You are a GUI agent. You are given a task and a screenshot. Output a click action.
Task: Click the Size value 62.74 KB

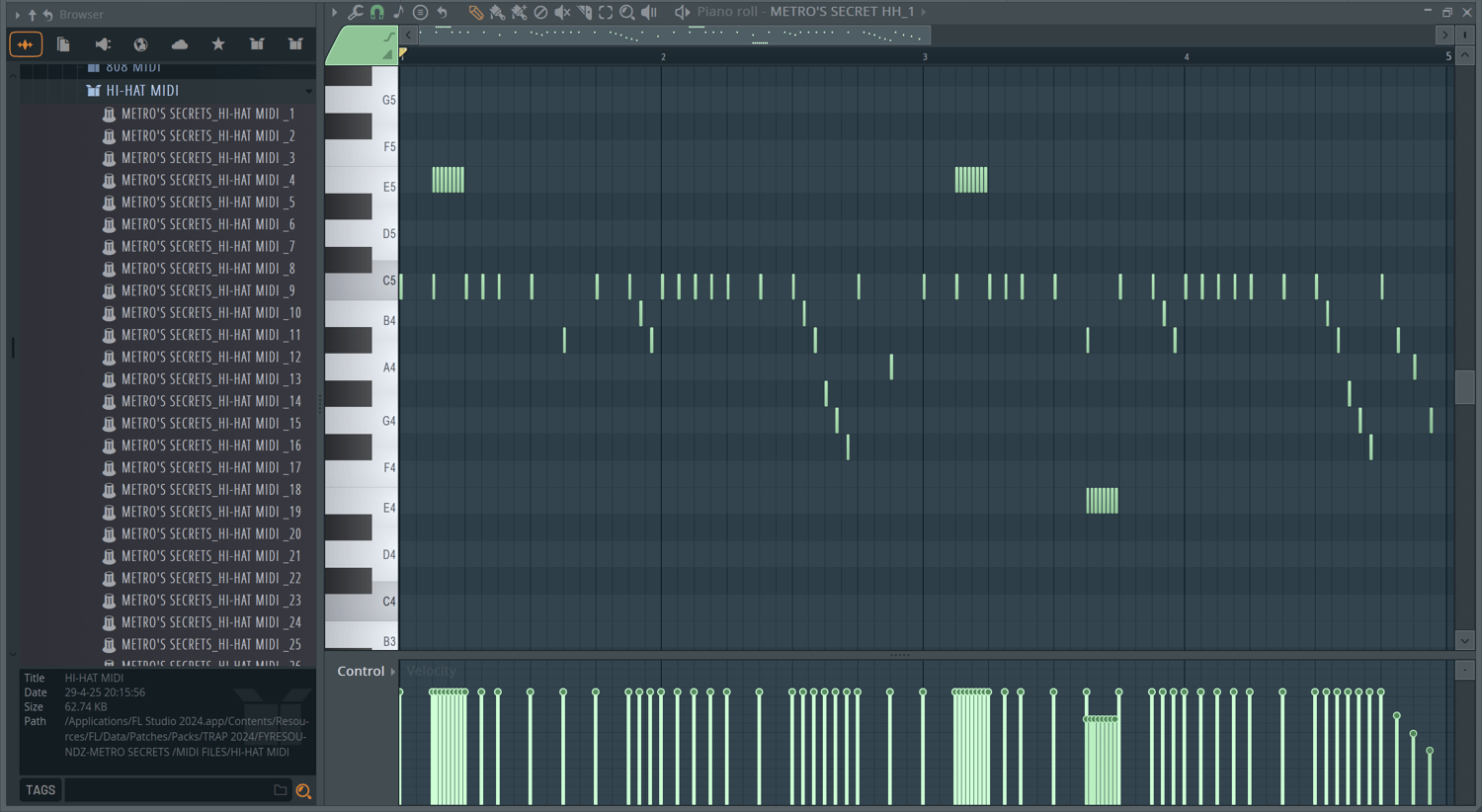pyautogui.click(x=86, y=707)
